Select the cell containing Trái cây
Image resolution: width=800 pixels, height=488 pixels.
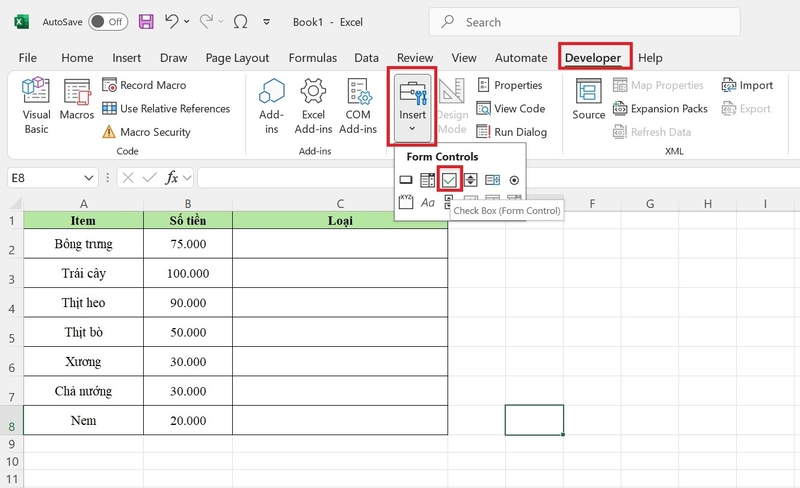click(84, 273)
